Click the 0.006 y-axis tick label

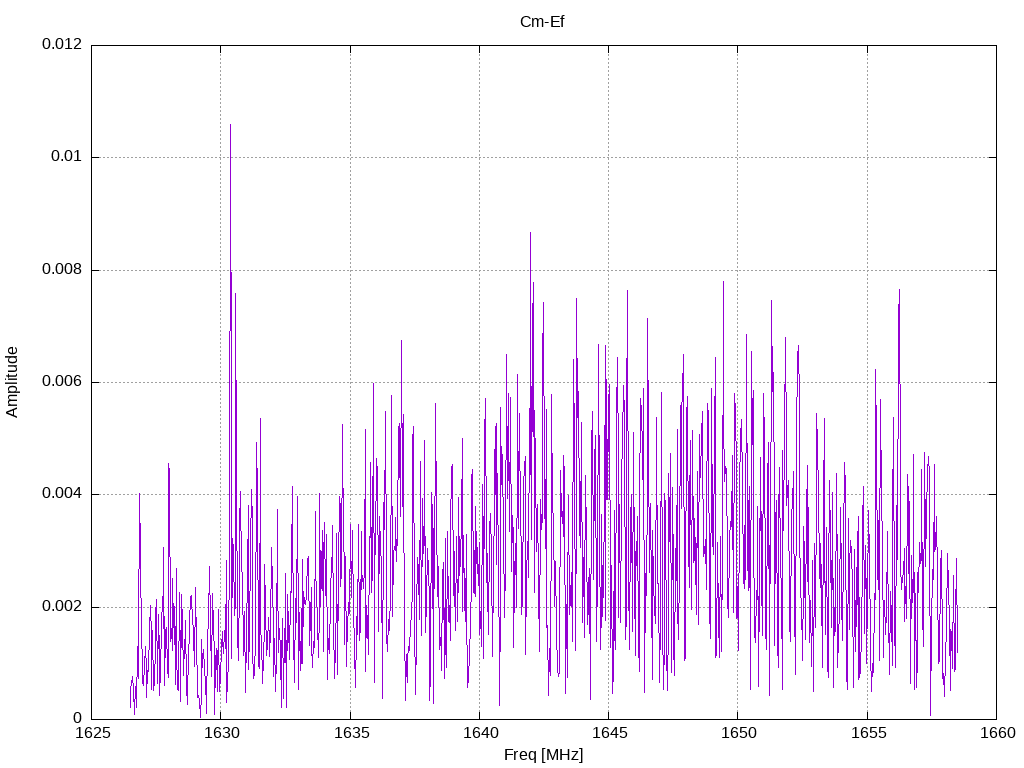click(x=62, y=382)
